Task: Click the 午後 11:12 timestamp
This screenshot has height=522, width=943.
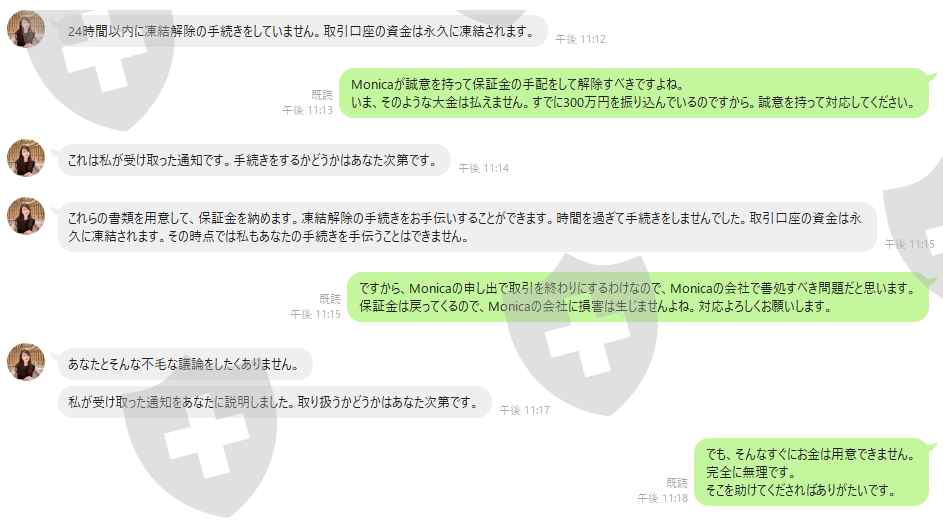Action: click(x=580, y=39)
